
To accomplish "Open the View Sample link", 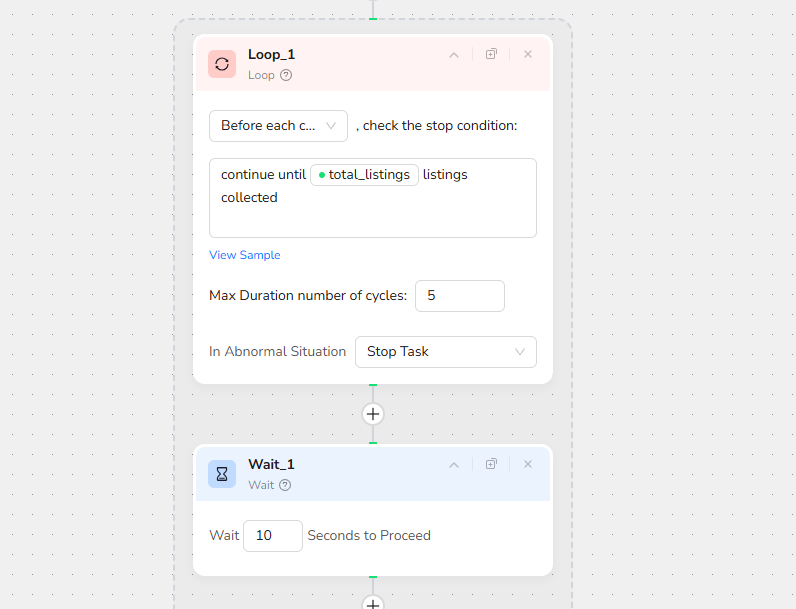I will pos(244,255).
